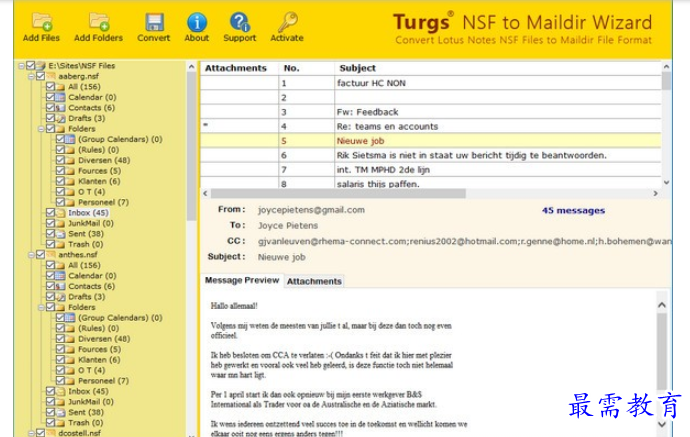Image resolution: width=690 pixels, height=437 pixels.
Task: Click the message preview scroll down arrow
Action: [662, 424]
